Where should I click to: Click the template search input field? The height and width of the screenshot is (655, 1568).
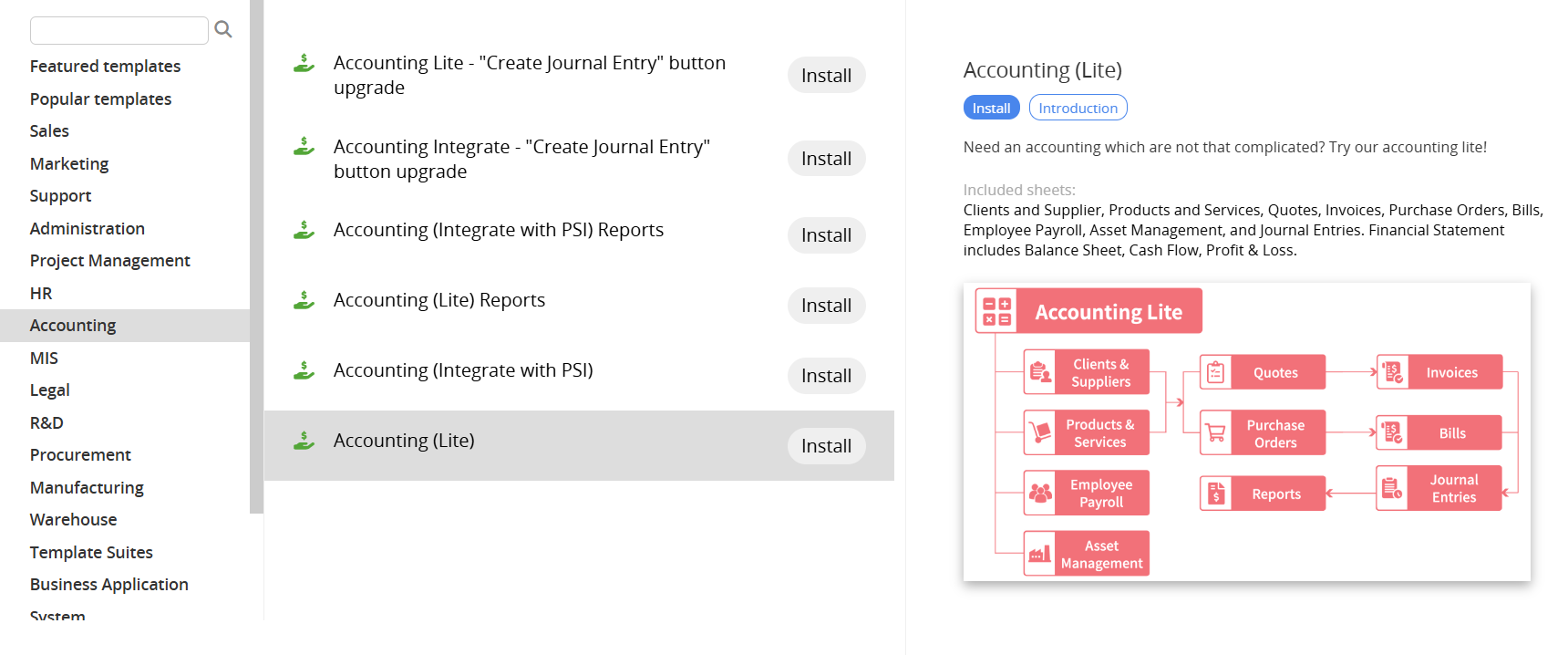119,30
